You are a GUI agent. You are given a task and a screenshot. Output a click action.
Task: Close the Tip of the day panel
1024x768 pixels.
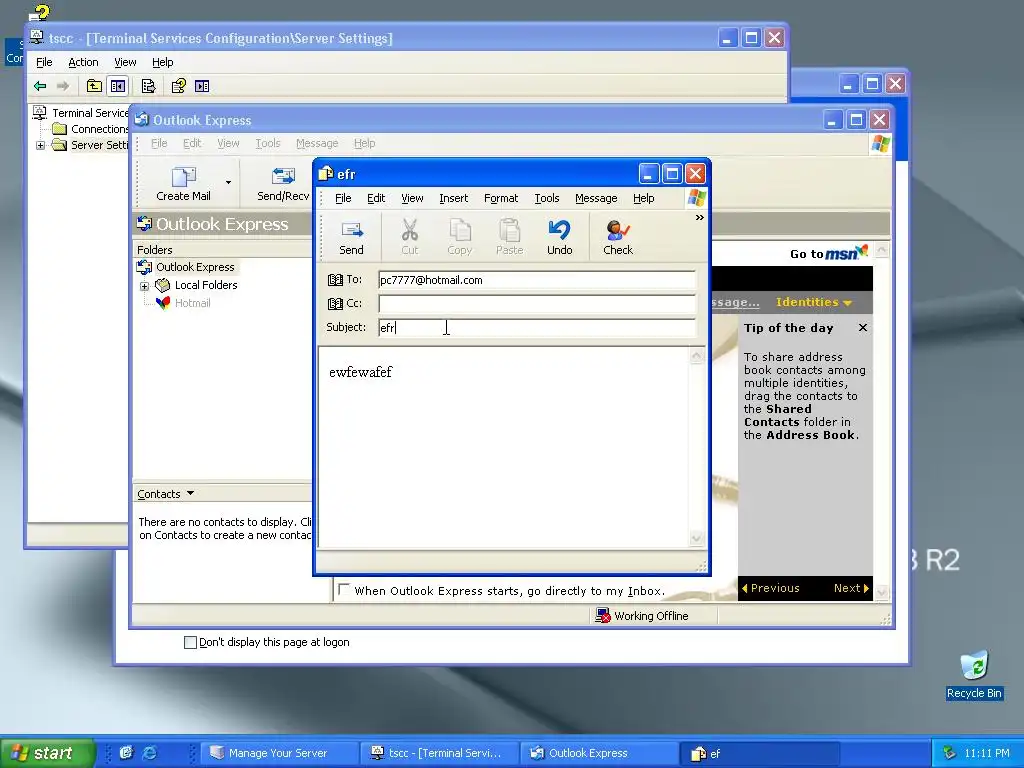(863, 328)
